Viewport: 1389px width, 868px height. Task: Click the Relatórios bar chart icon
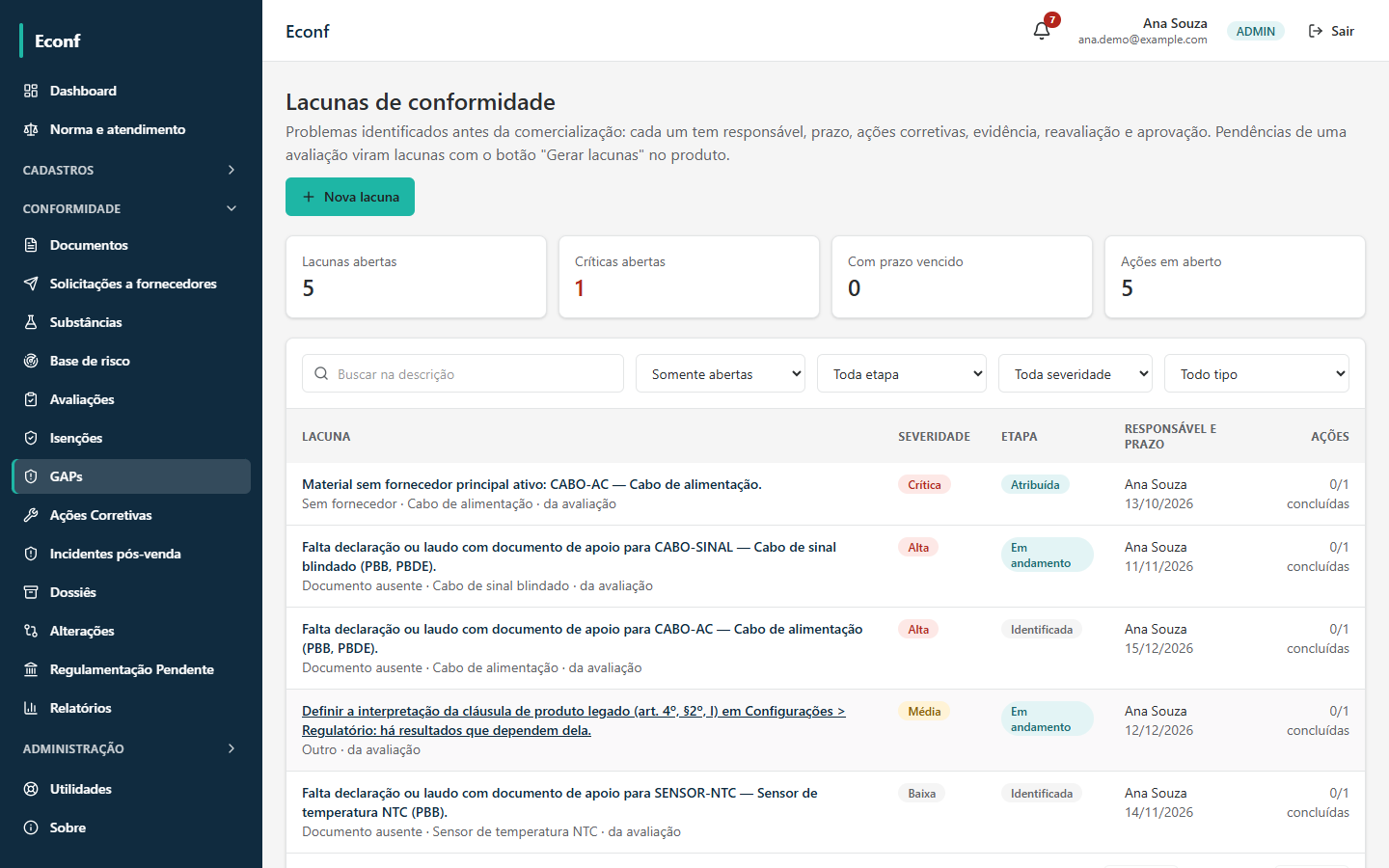coord(31,708)
